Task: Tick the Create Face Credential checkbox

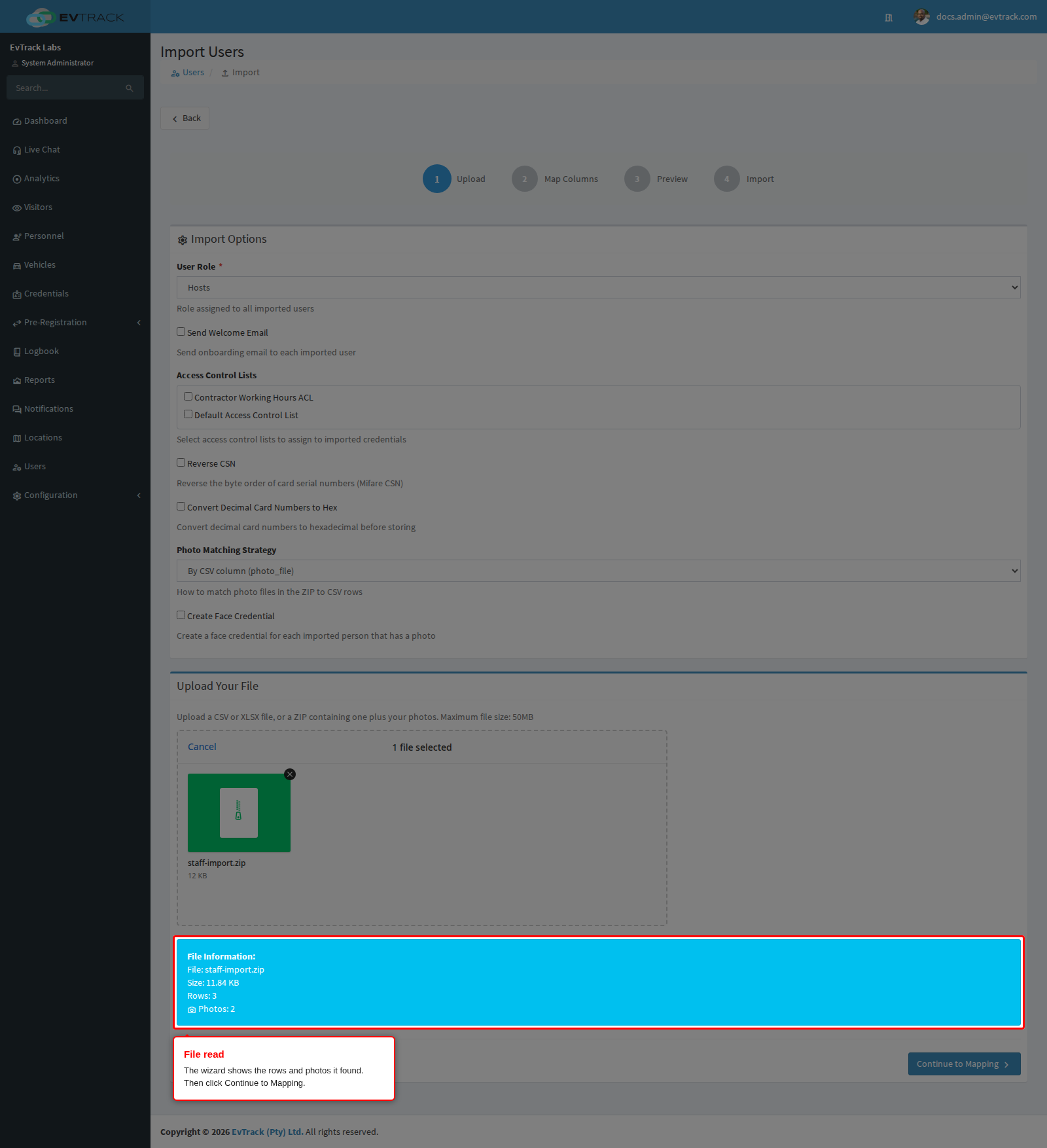Action: pos(181,615)
